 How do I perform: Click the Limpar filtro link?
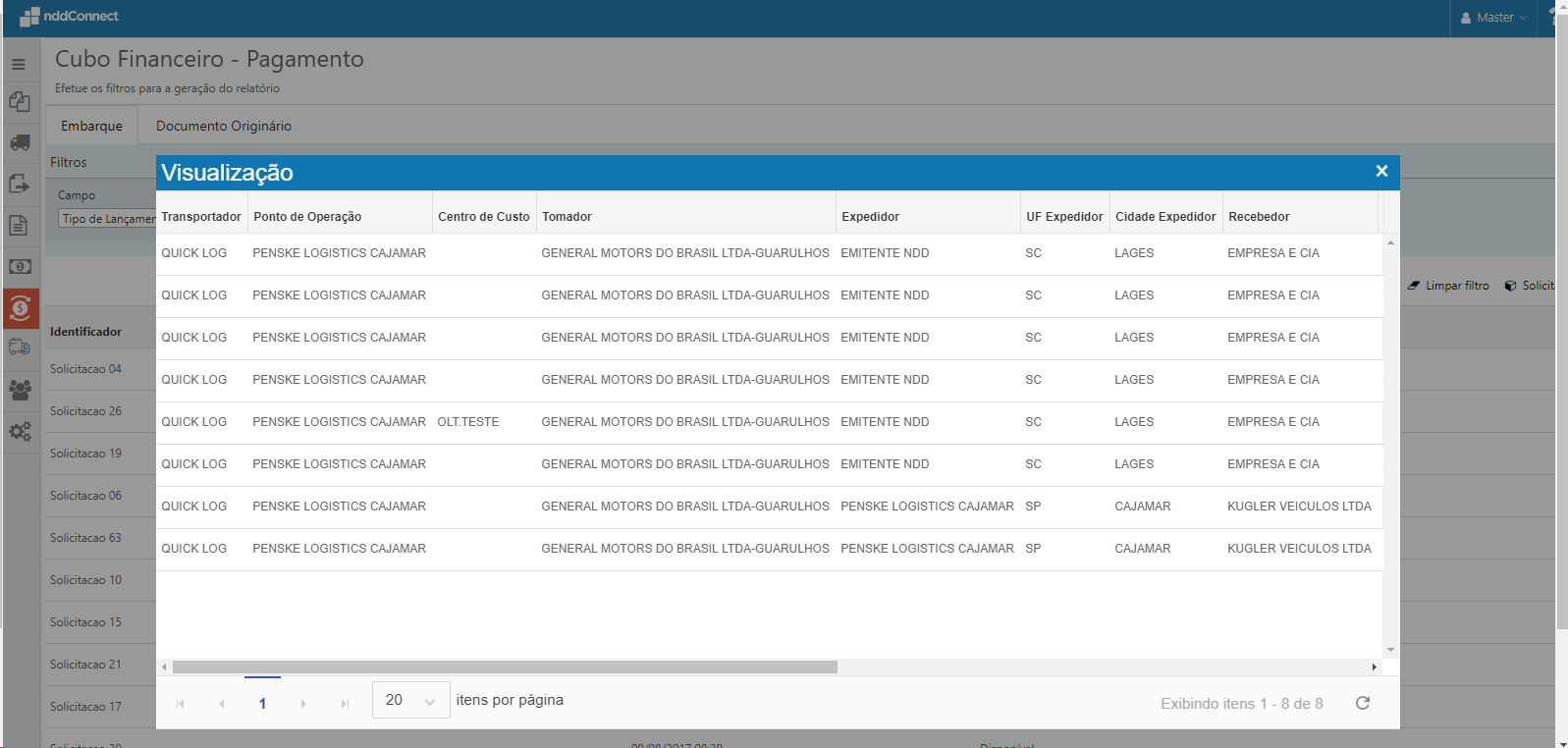point(1457,286)
